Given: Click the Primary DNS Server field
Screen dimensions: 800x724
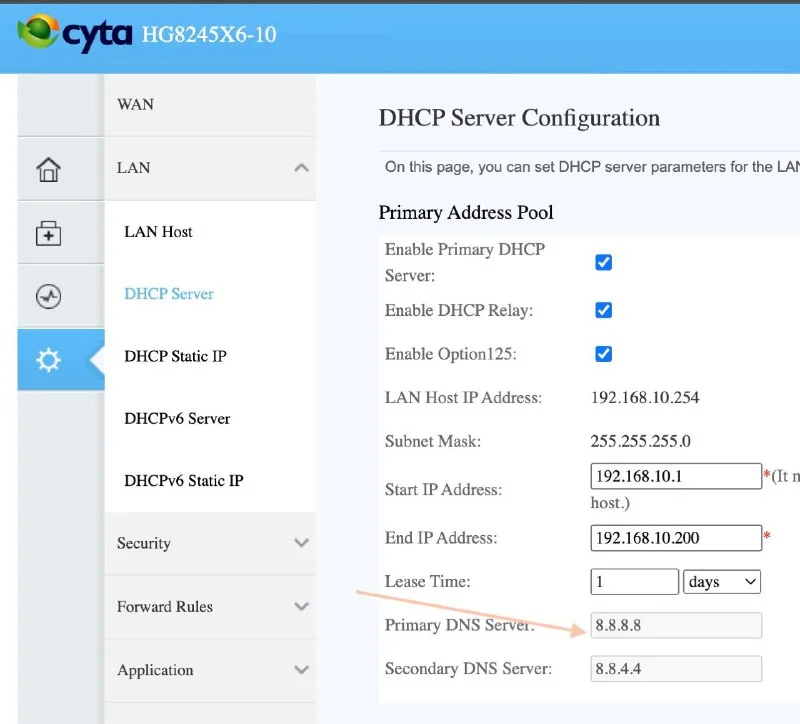Looking at the screenshot, I should click(x=676, y=626).
